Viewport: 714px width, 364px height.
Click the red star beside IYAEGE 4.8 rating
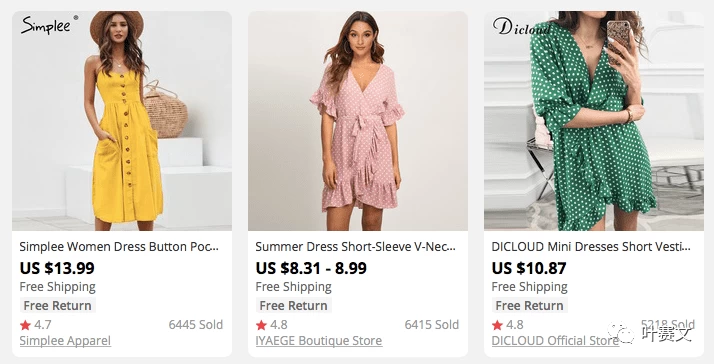pyautogui.click(x=261, y=325)
